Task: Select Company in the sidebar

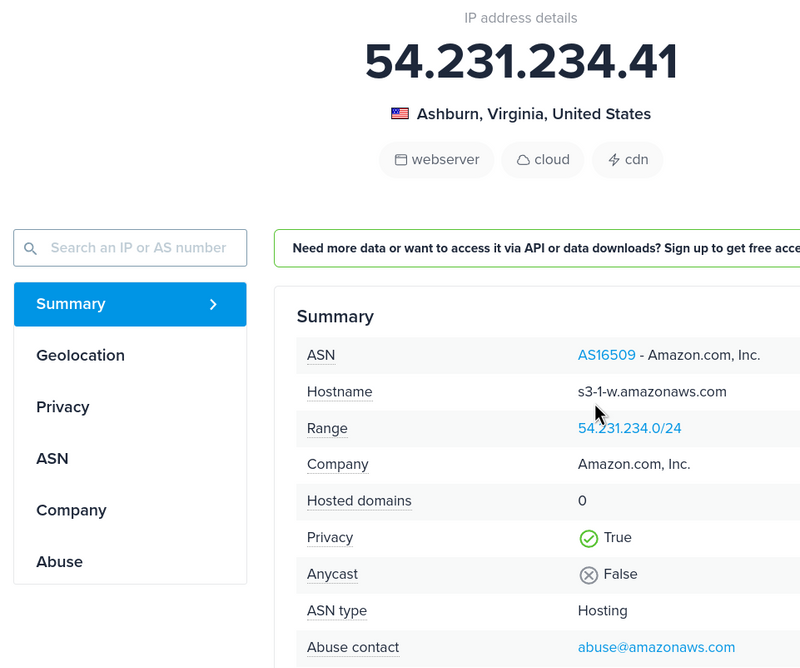Action: click(x=71, y=510)
